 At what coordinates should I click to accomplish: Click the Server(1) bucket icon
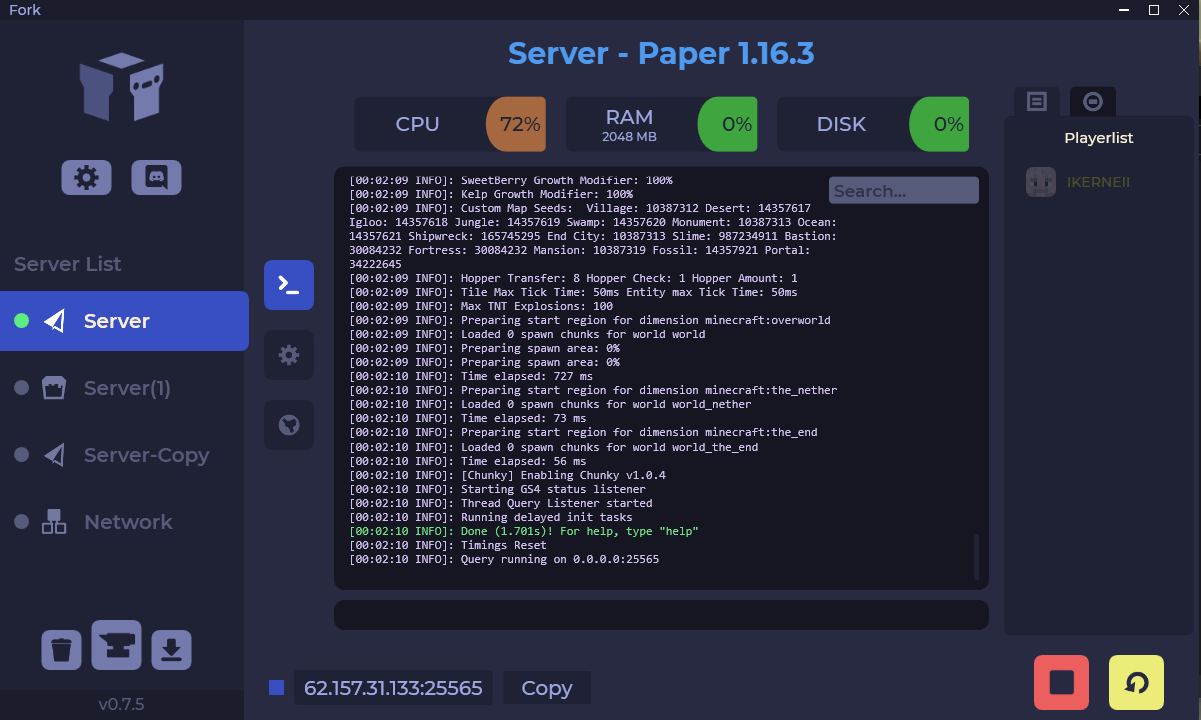(54, 388)
